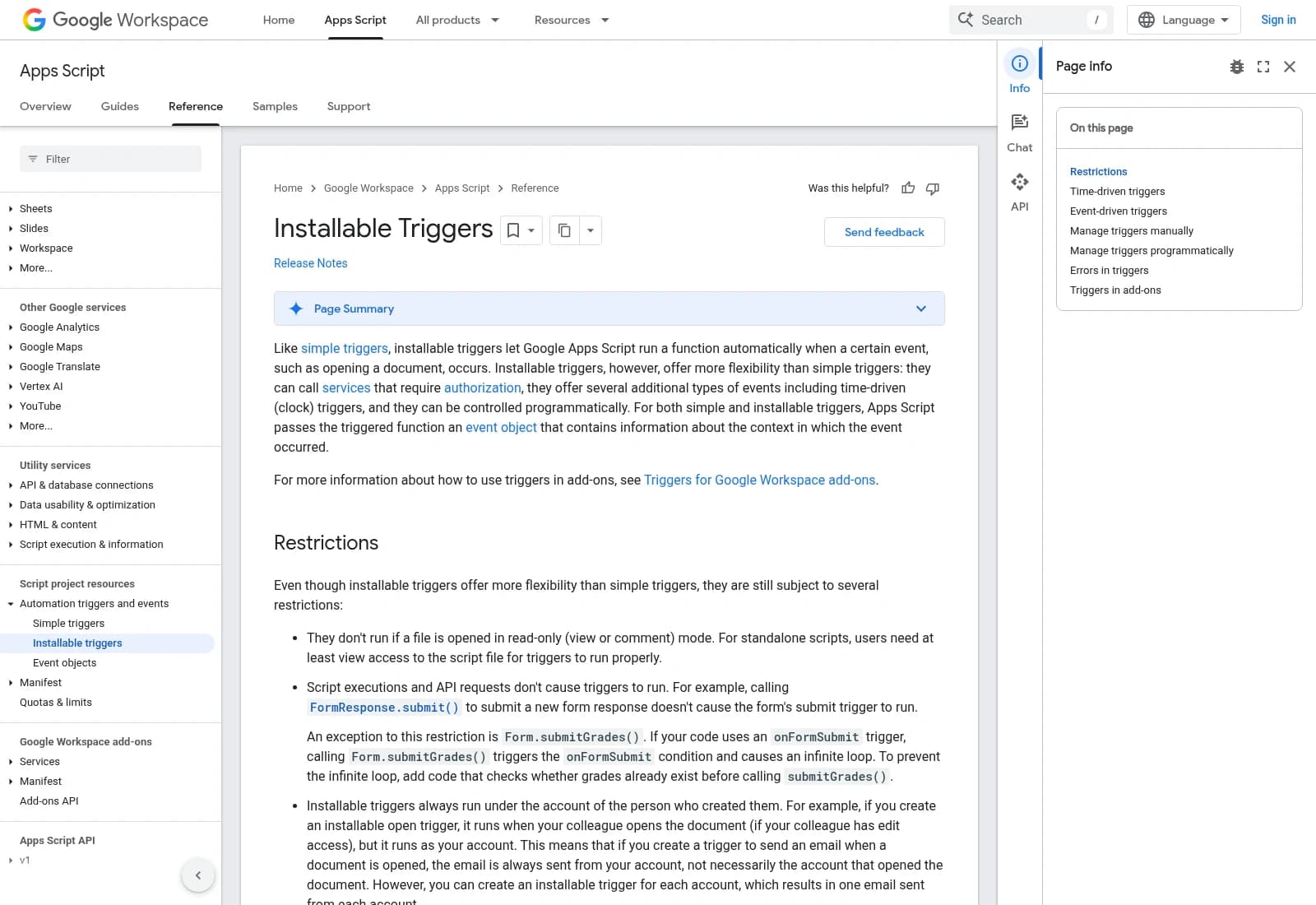Select Event objects in sidebar
1316x905 pixels.
coord(64,663)
